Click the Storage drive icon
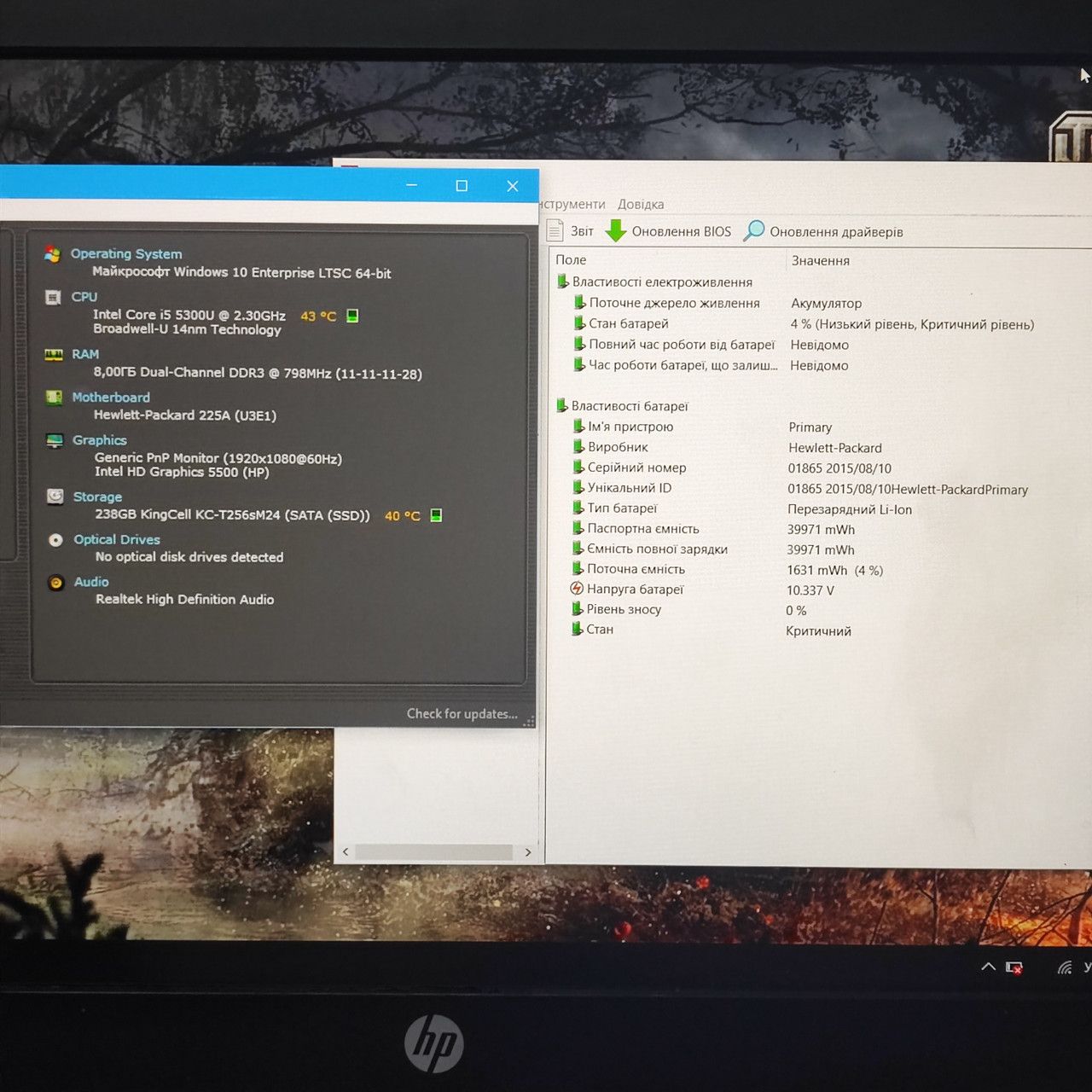The image size is (1092, 1092). (55, 497)
